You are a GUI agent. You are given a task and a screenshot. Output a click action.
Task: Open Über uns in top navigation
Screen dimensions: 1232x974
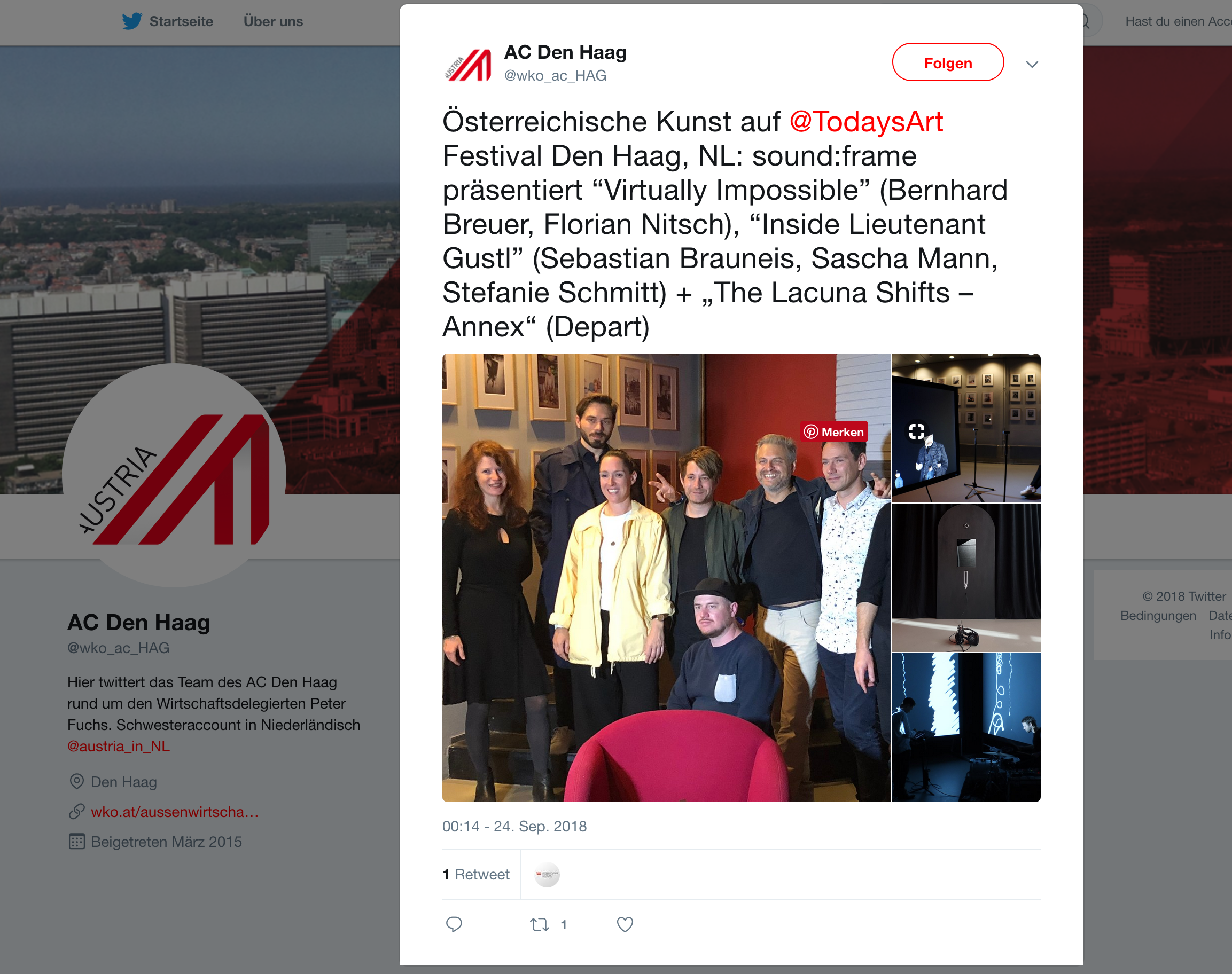click(273, 22)
